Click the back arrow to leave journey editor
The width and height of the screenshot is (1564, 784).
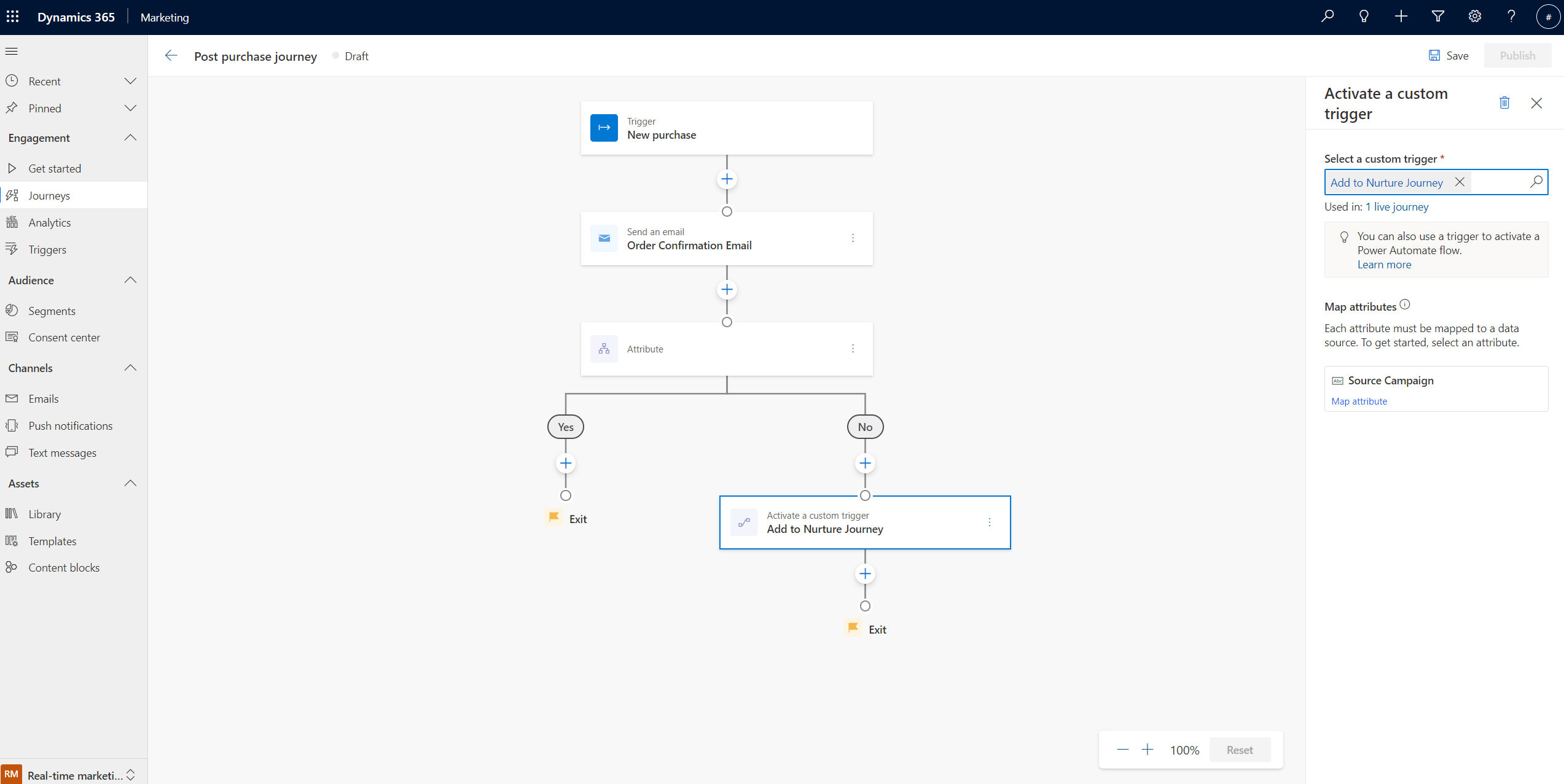pos(170,55)
